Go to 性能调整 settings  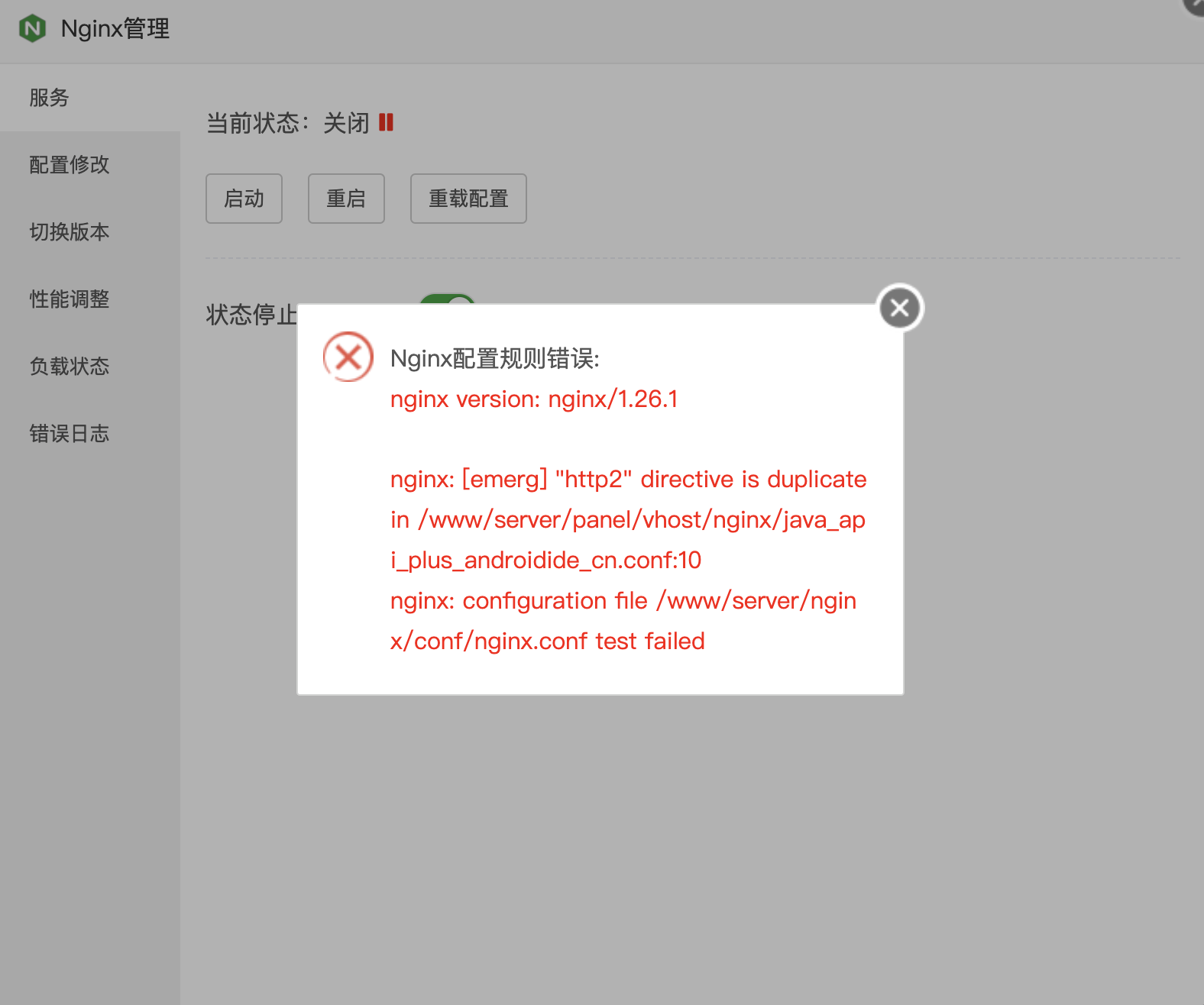[90, 299]
